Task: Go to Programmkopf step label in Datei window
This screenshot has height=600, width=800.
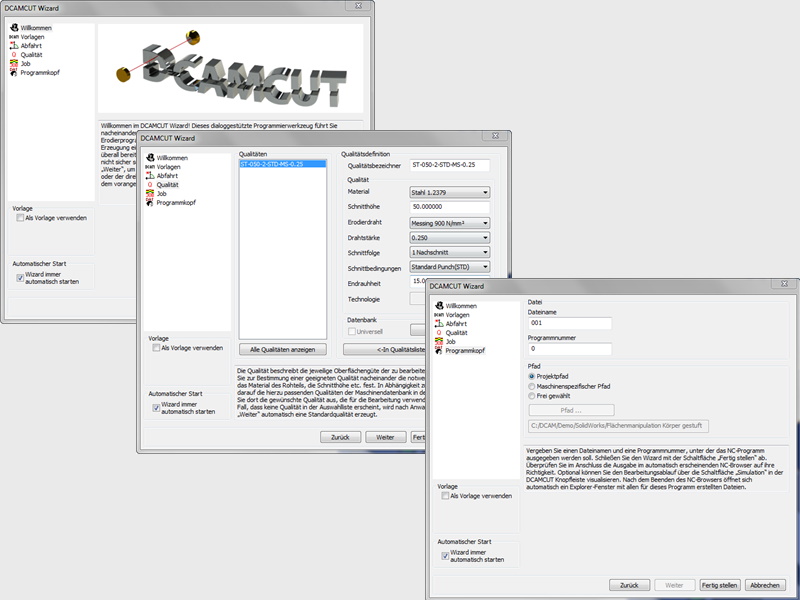Action: [465, 351]
